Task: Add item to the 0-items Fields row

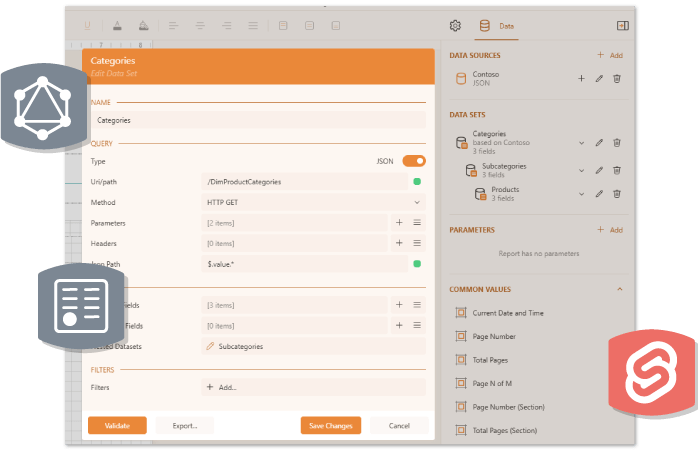Action: pos(399,325)
